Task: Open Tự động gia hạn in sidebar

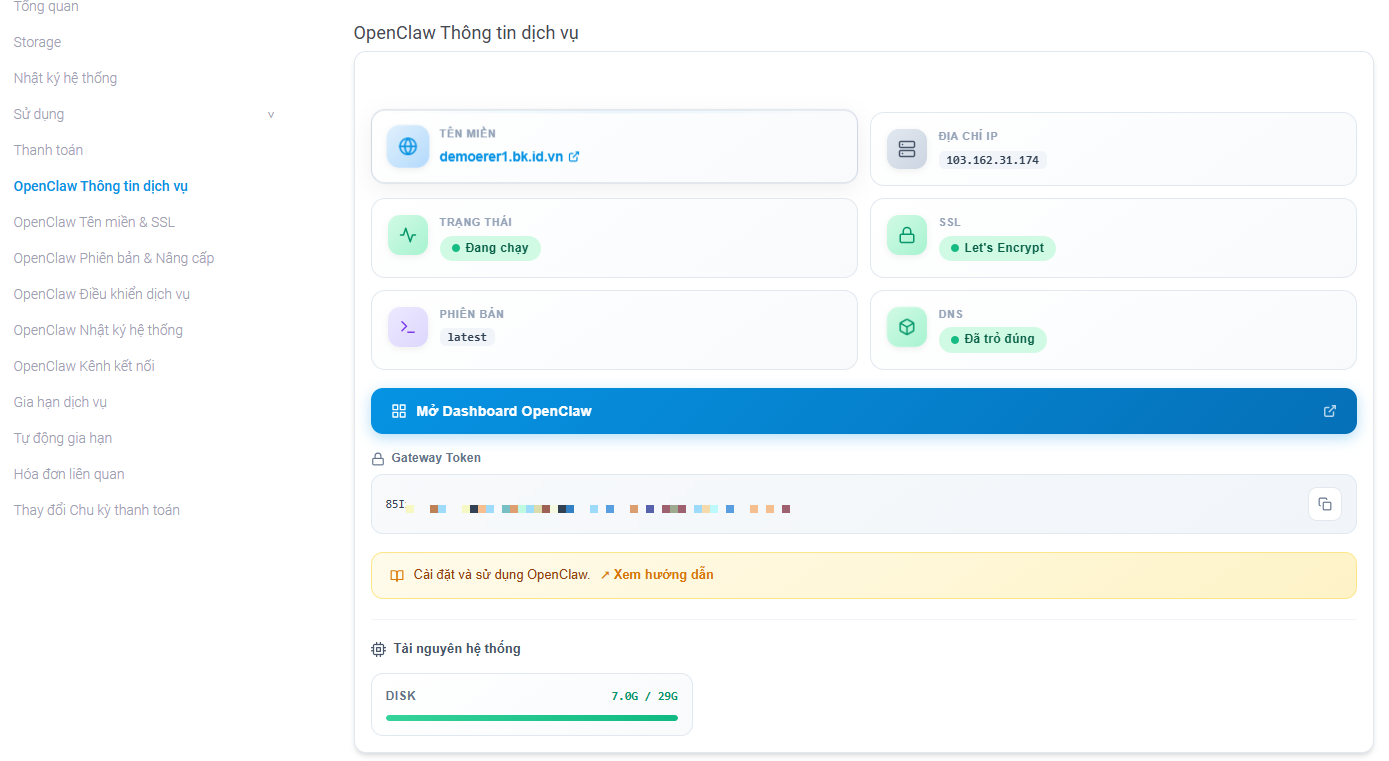Action: point(63,438)
